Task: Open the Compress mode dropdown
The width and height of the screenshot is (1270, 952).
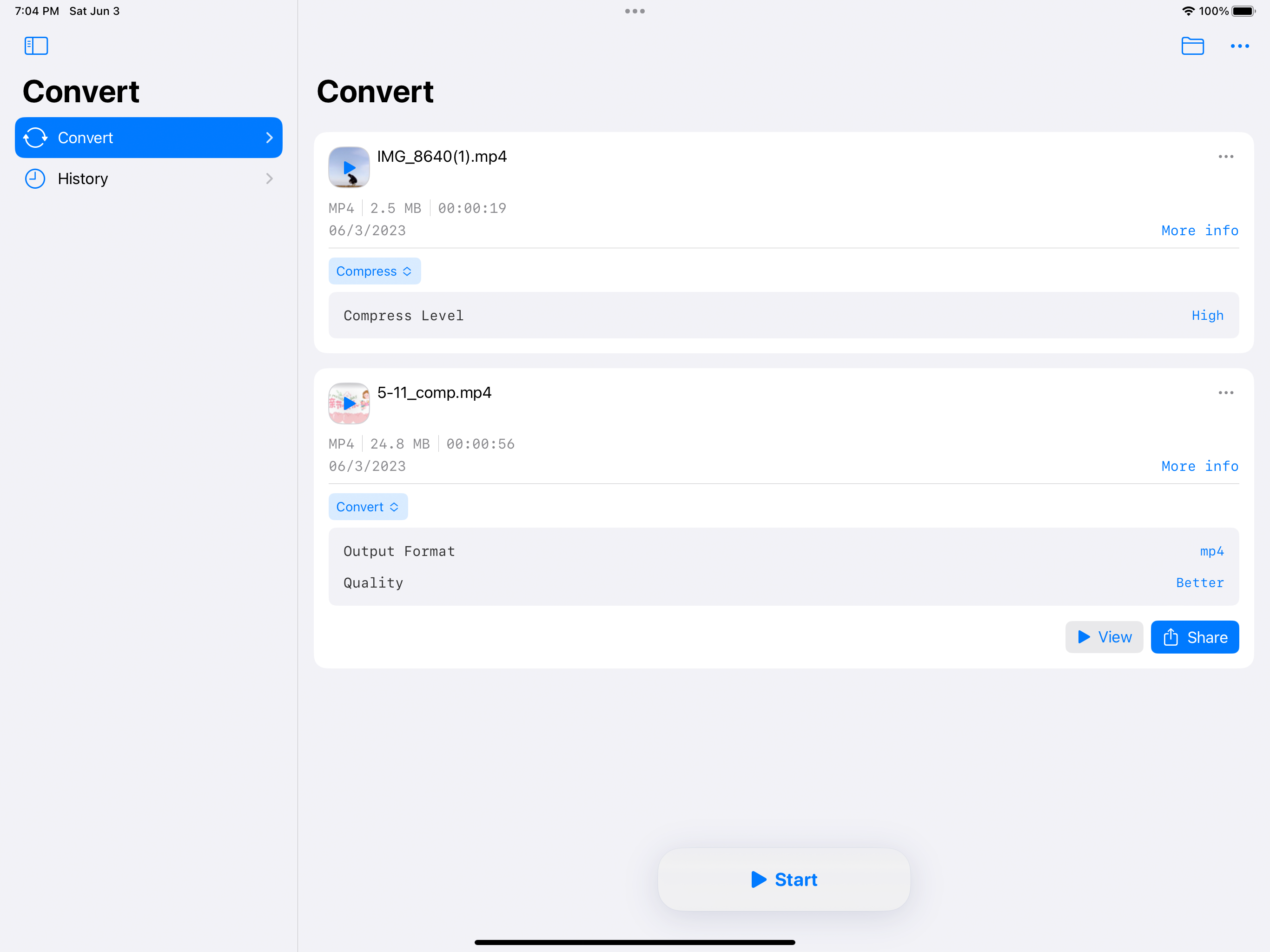Action: [374, 271]
